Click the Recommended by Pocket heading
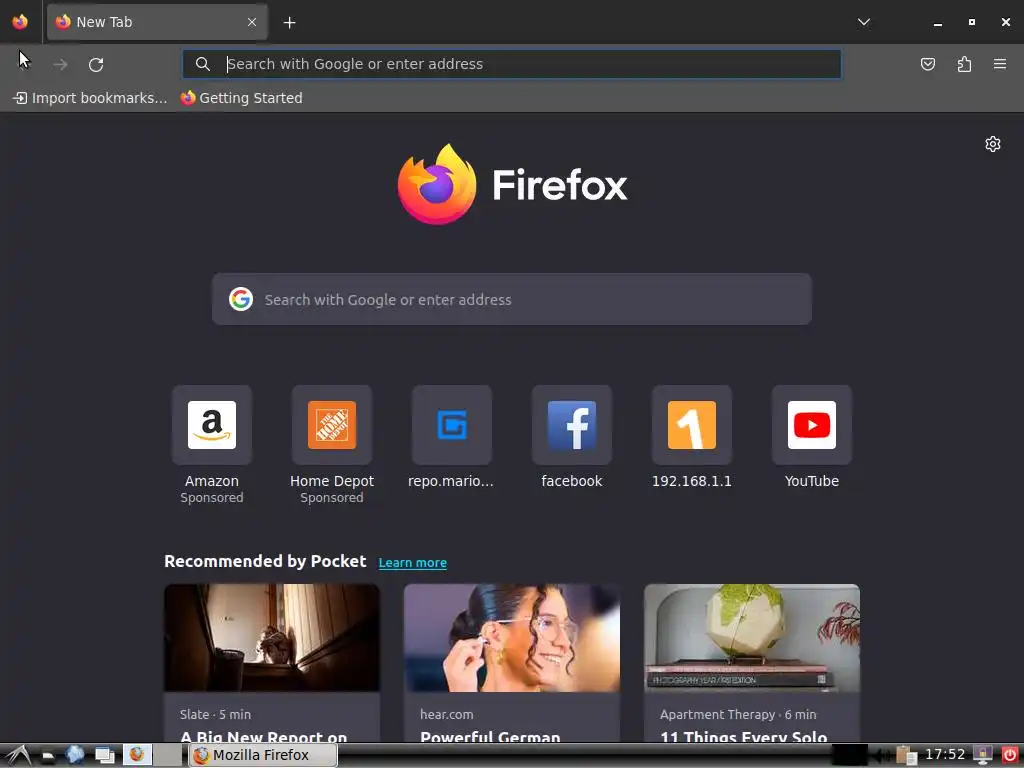1024x768 pixels. click(265, 561)
